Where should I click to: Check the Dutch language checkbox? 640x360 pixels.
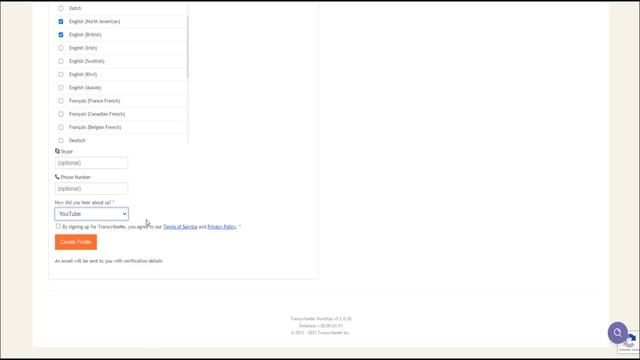pos(61,8)
